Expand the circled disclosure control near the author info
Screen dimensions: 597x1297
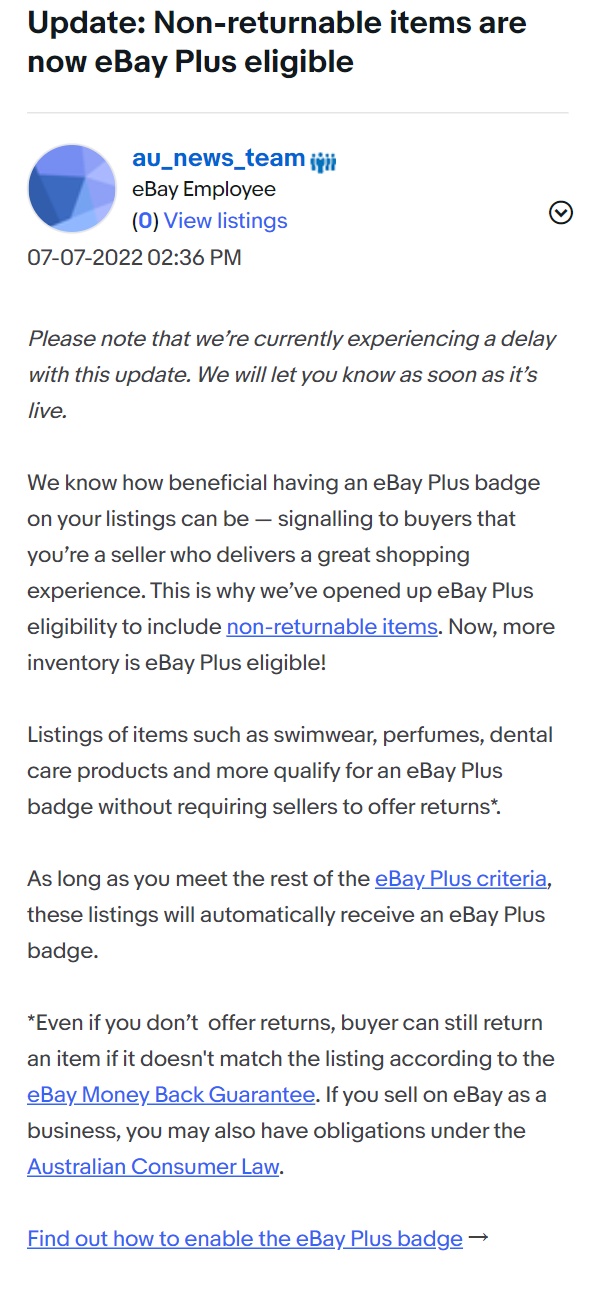561,213
